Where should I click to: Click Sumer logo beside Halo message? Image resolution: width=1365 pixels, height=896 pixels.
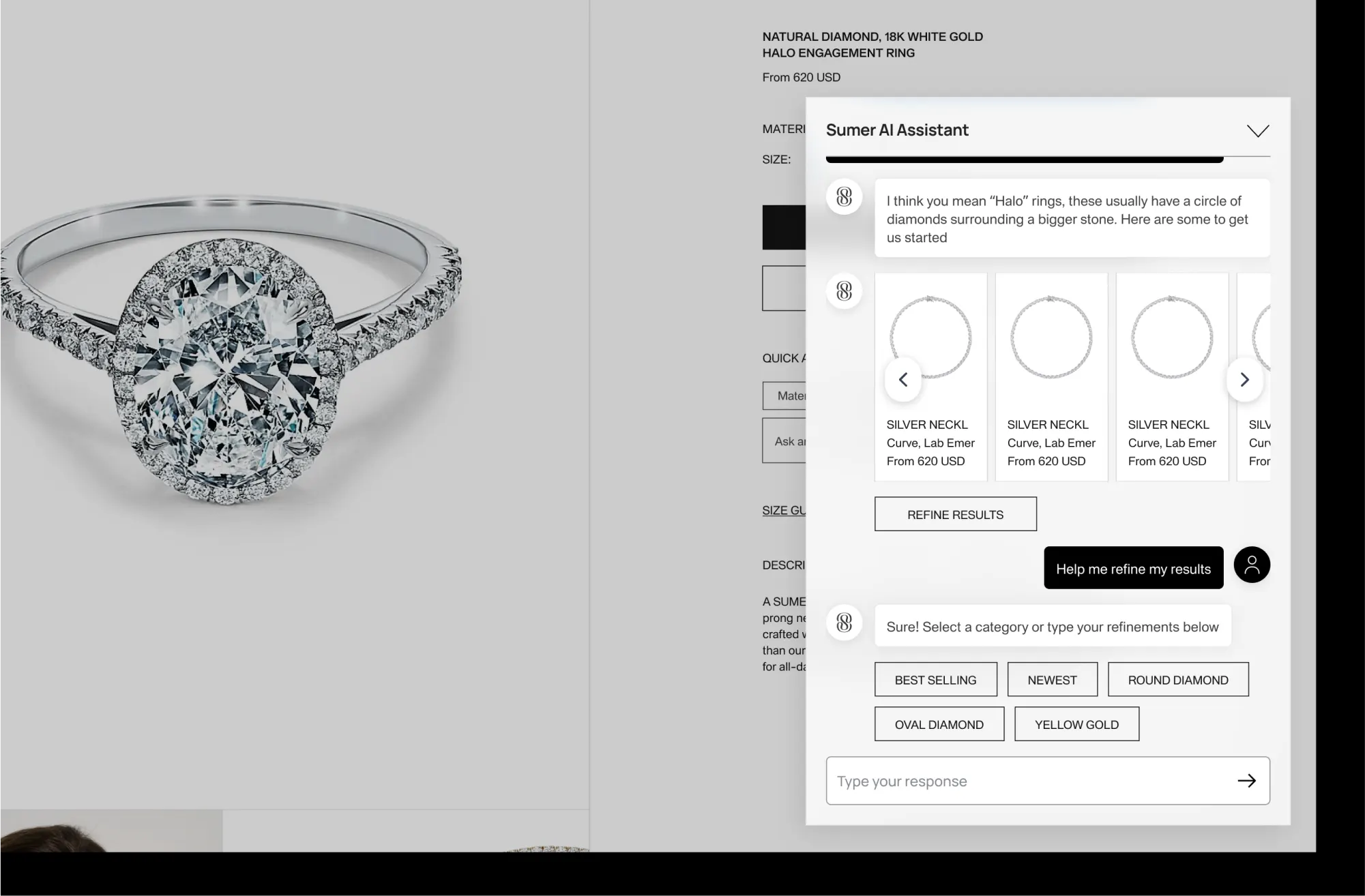point(845,197)
